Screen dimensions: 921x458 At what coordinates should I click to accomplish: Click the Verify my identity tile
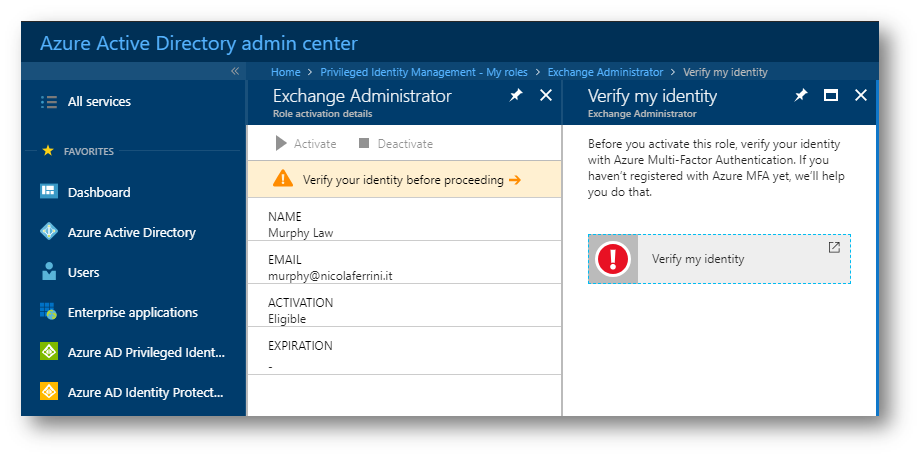click(719, 259)
